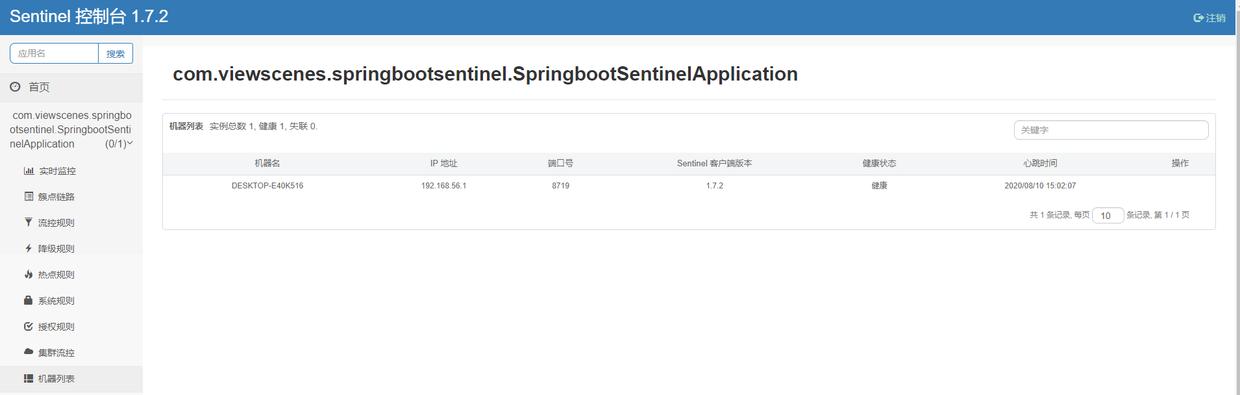Select IP address 192.168.56.1
This screenshot has height=395, width=1240.
click(x=444, y=186)
